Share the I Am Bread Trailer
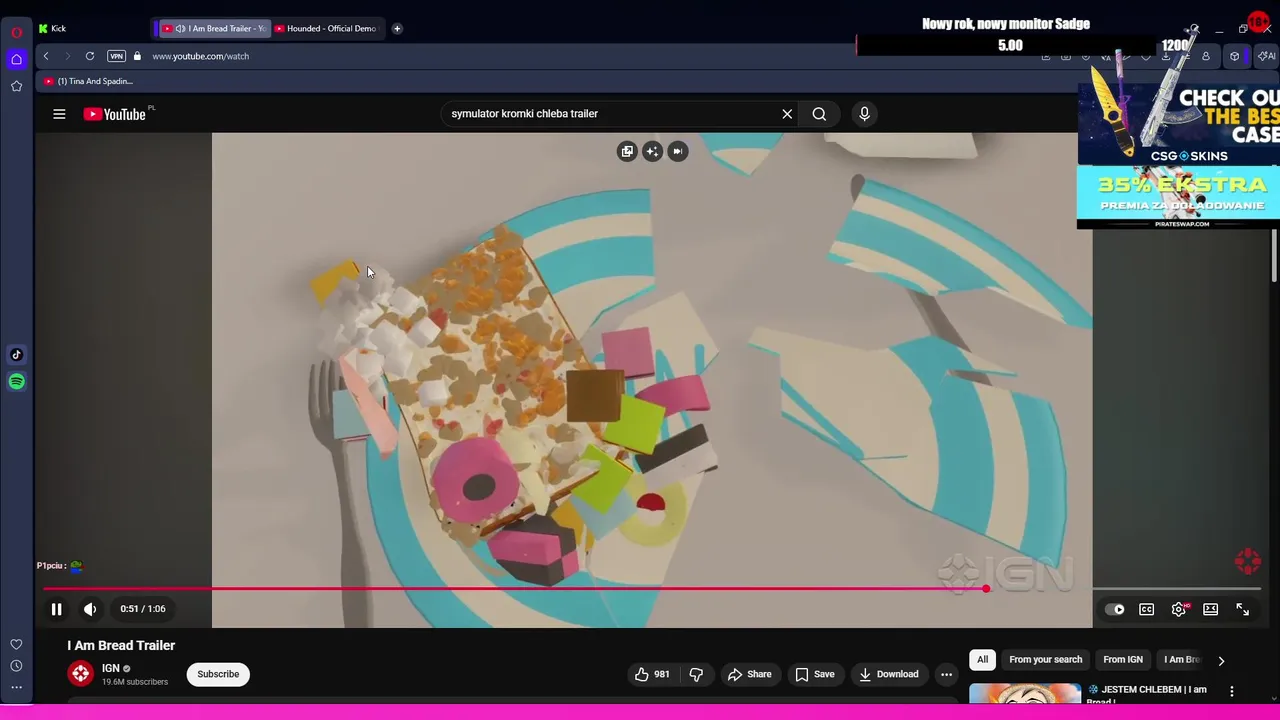This screenshot has height=720, width=1280. (x=750, y=675)
